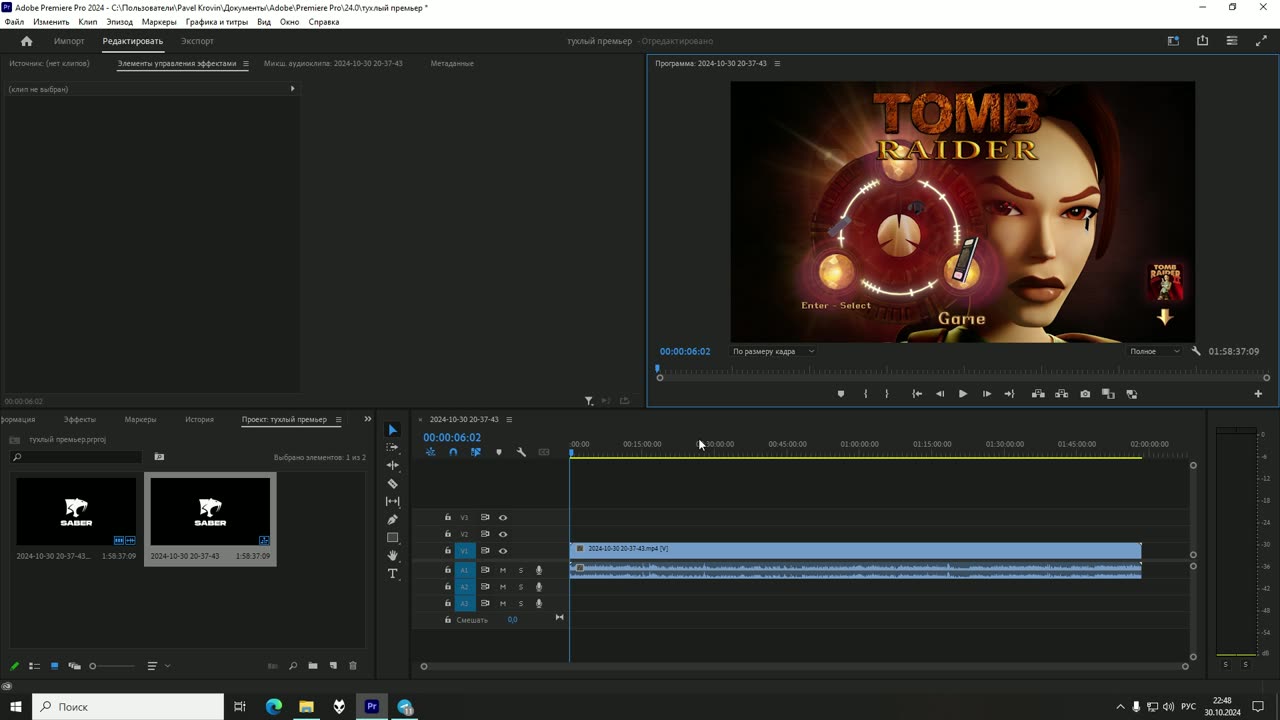Step forward one frame

[x=986, y=394]
